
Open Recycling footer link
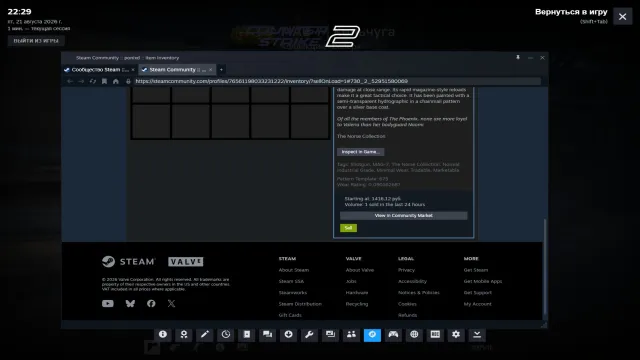(x=357, y=304)
